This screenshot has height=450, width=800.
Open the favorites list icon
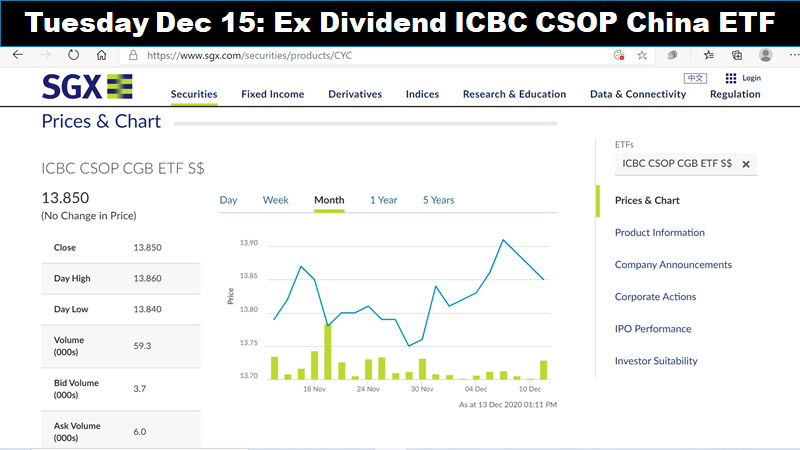click(x=709, y=55)
